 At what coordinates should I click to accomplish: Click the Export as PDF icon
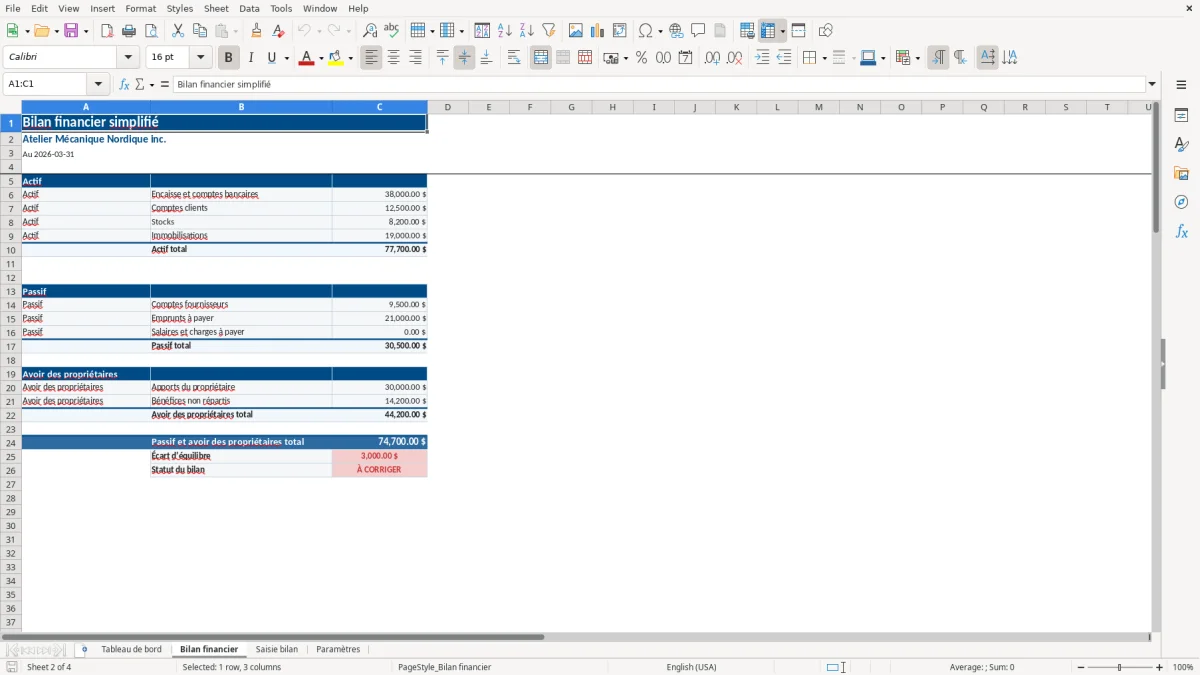pos(107,31)
